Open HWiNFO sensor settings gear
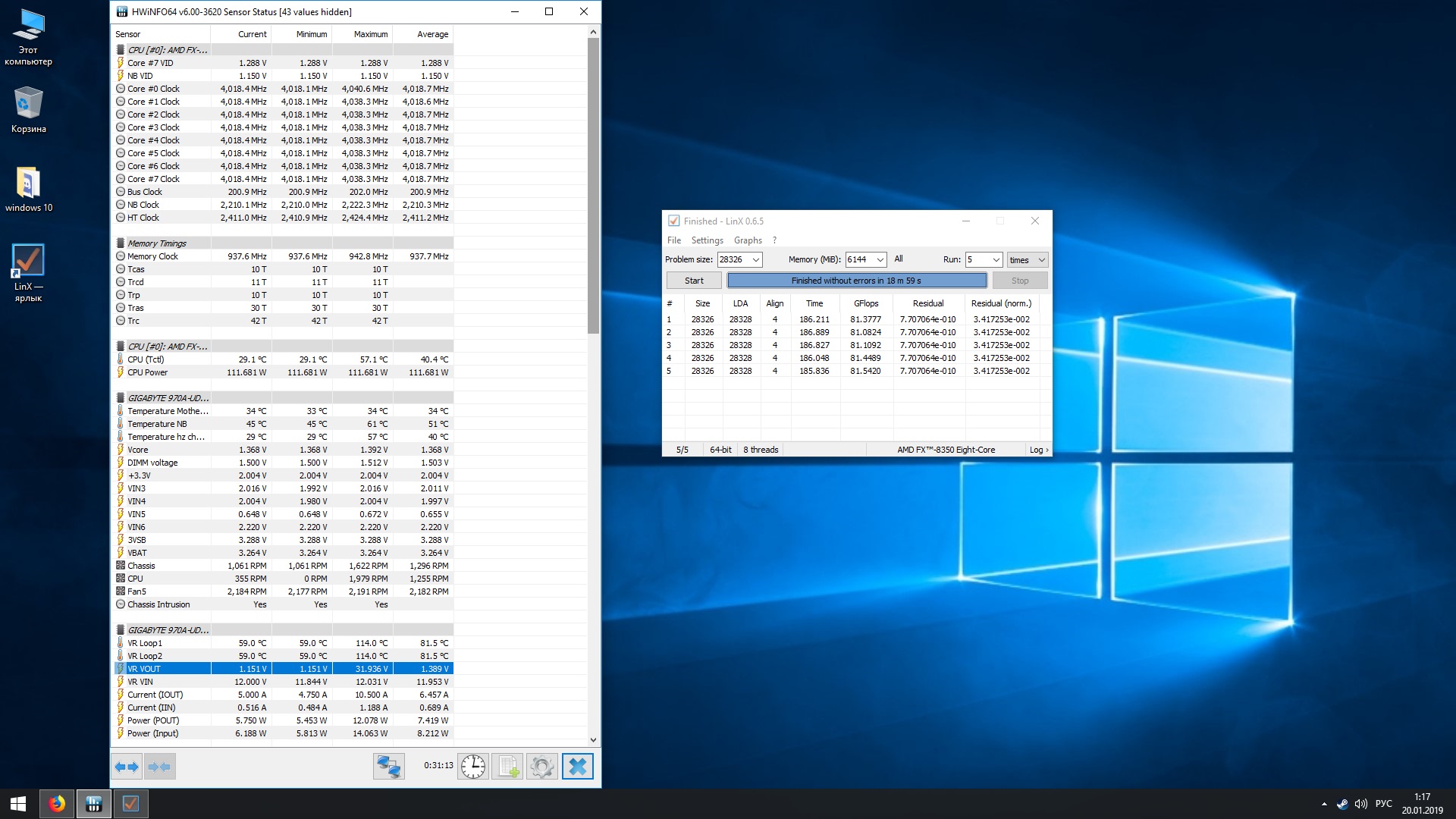The image size is (1456, 819). [x=541, y=767]
